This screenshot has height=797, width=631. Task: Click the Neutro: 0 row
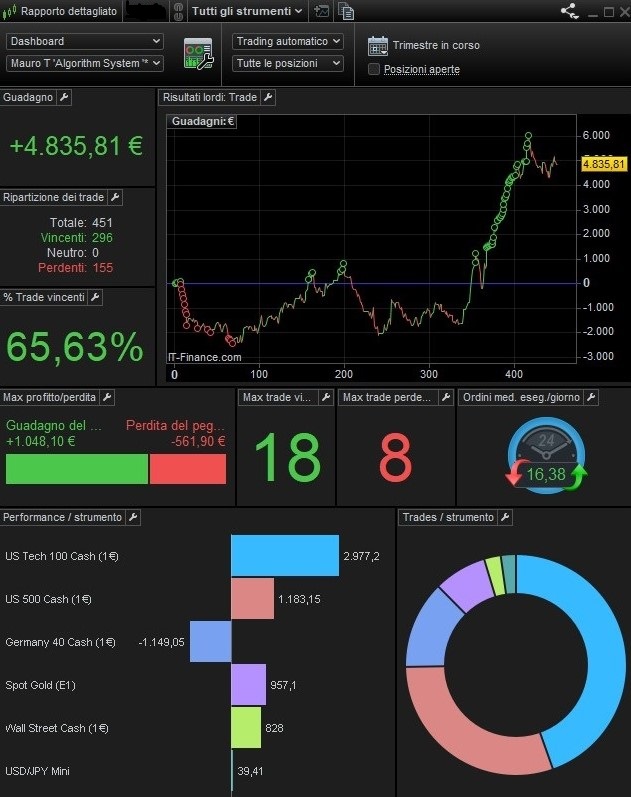73,253
